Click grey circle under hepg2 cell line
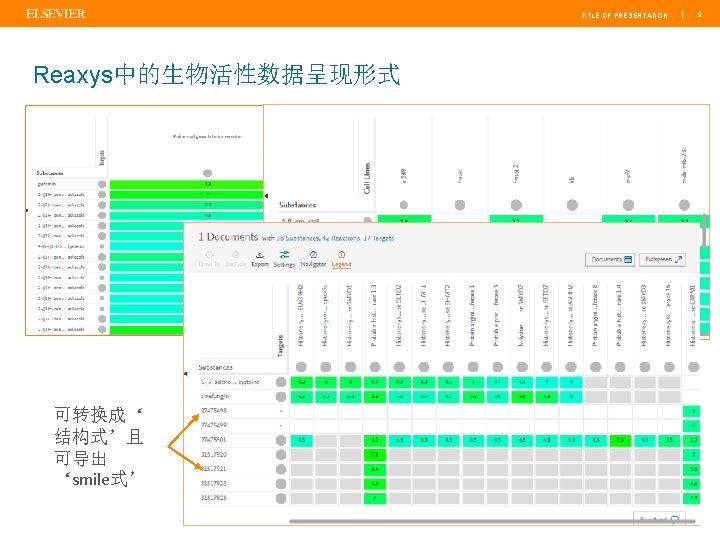 click(x=516, y=205)
